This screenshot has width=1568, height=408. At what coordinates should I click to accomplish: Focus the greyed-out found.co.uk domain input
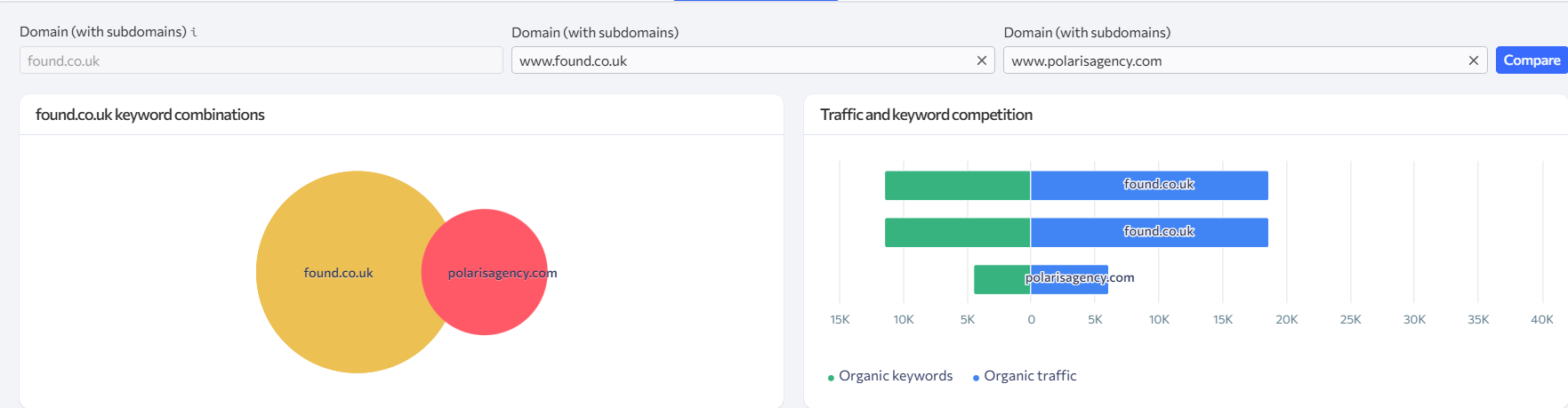(x=261, y=60)
